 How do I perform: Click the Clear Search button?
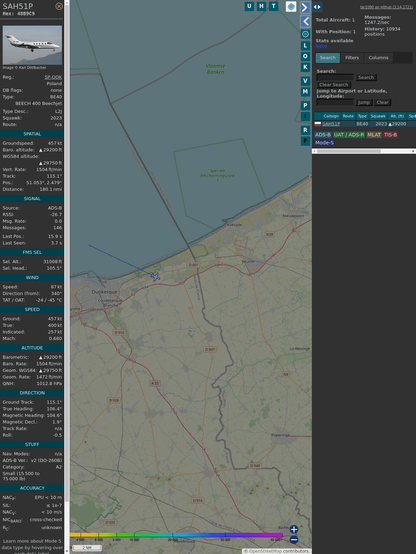click(x=334, y=85)
